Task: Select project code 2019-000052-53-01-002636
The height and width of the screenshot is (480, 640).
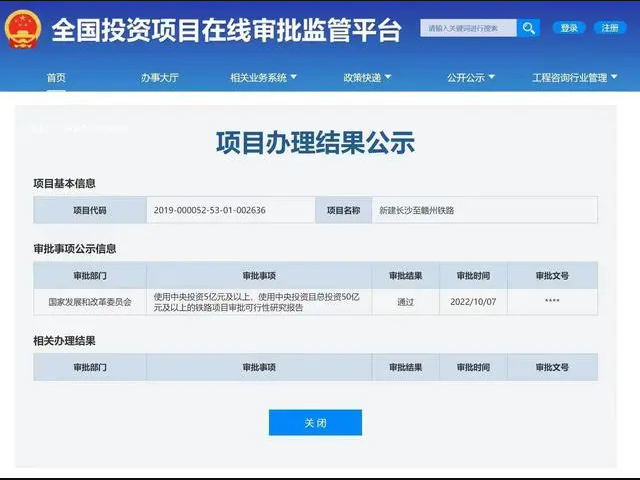Action: (210, 210)
